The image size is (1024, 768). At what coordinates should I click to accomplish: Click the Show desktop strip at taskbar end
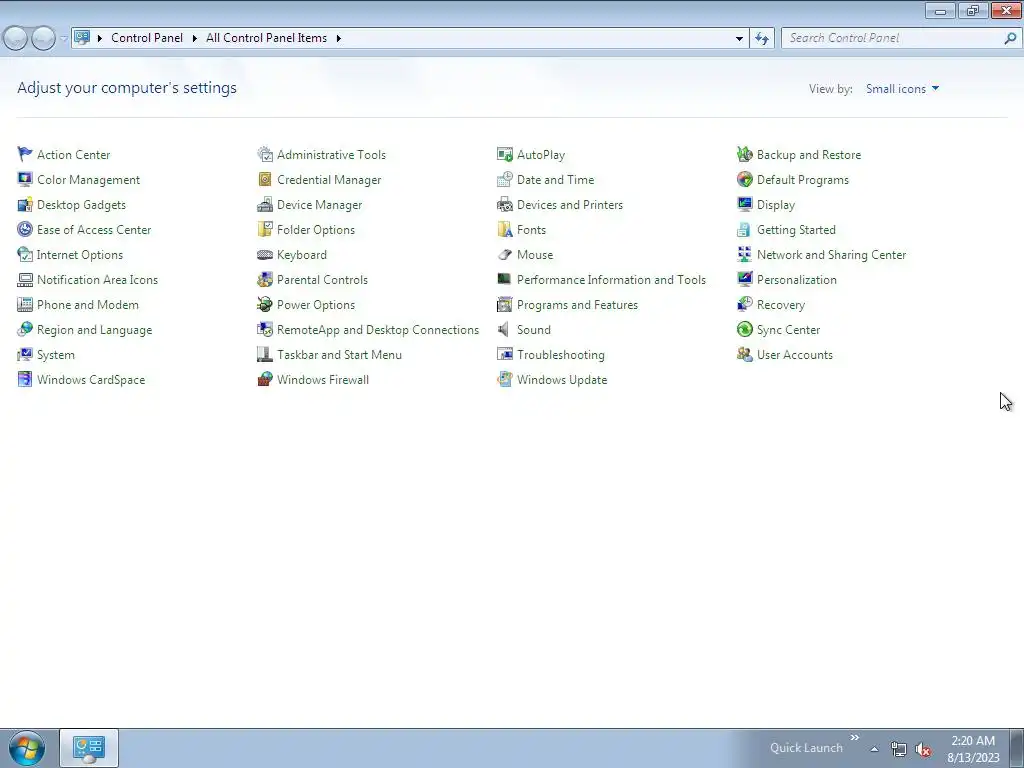pyautogui.click(x=1017, y=748)
